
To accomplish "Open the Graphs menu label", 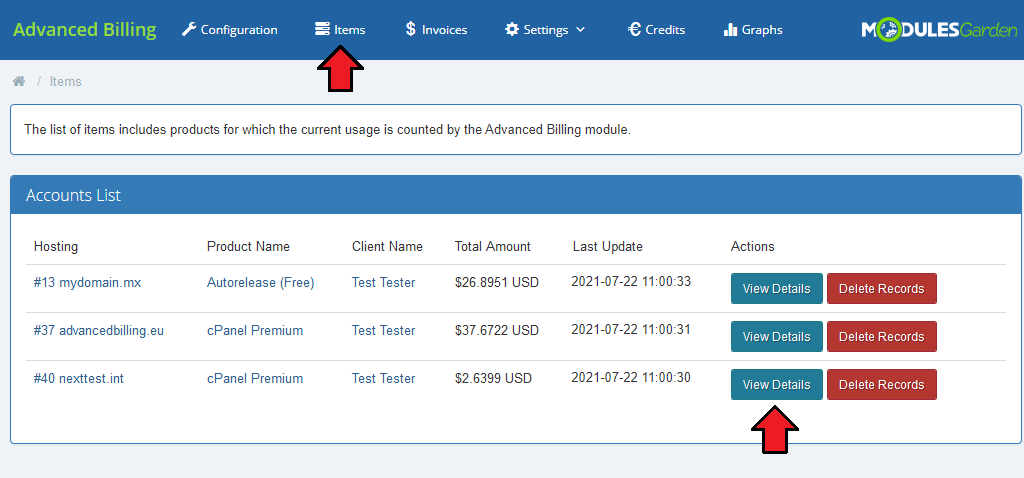I will (x=762, y=29).
